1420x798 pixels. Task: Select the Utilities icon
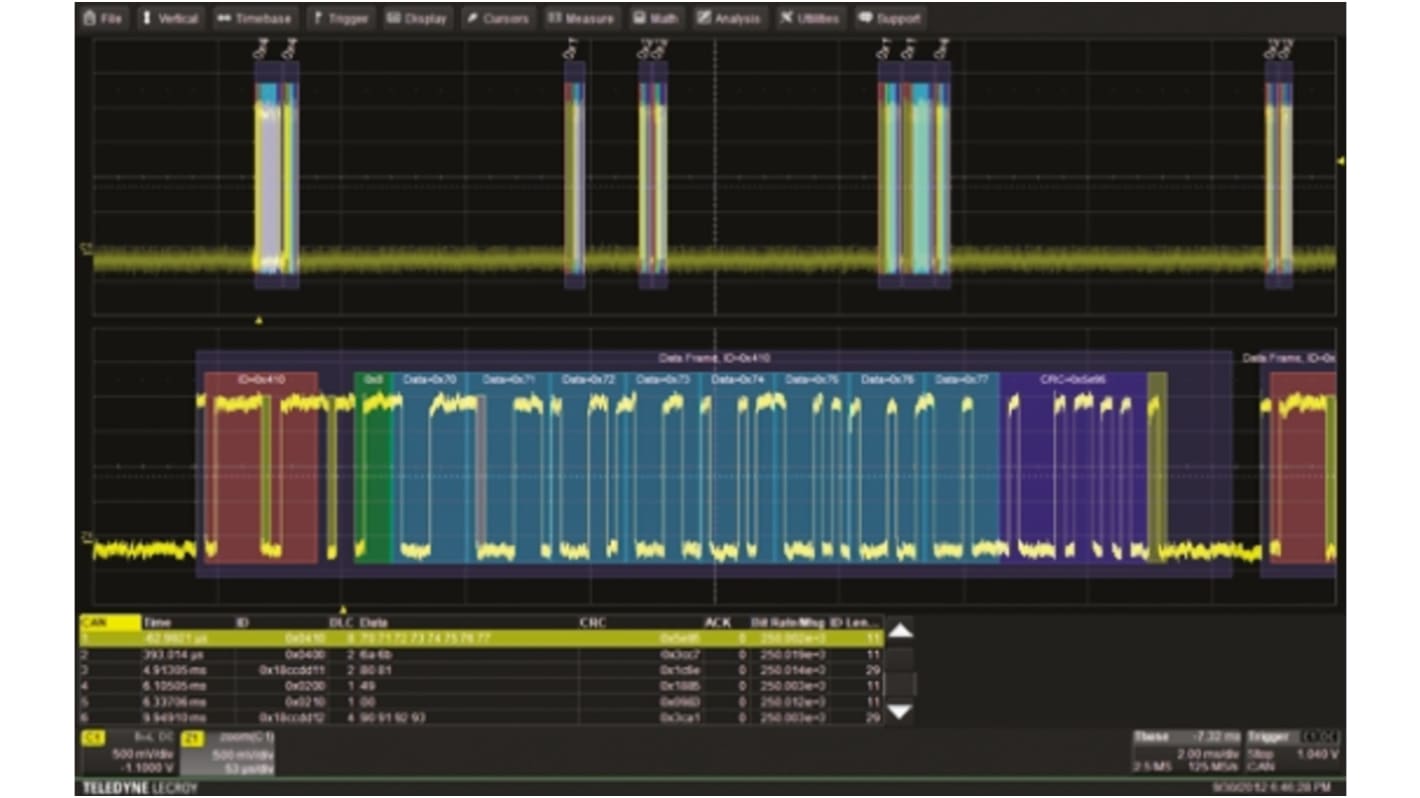click(810, 17)
